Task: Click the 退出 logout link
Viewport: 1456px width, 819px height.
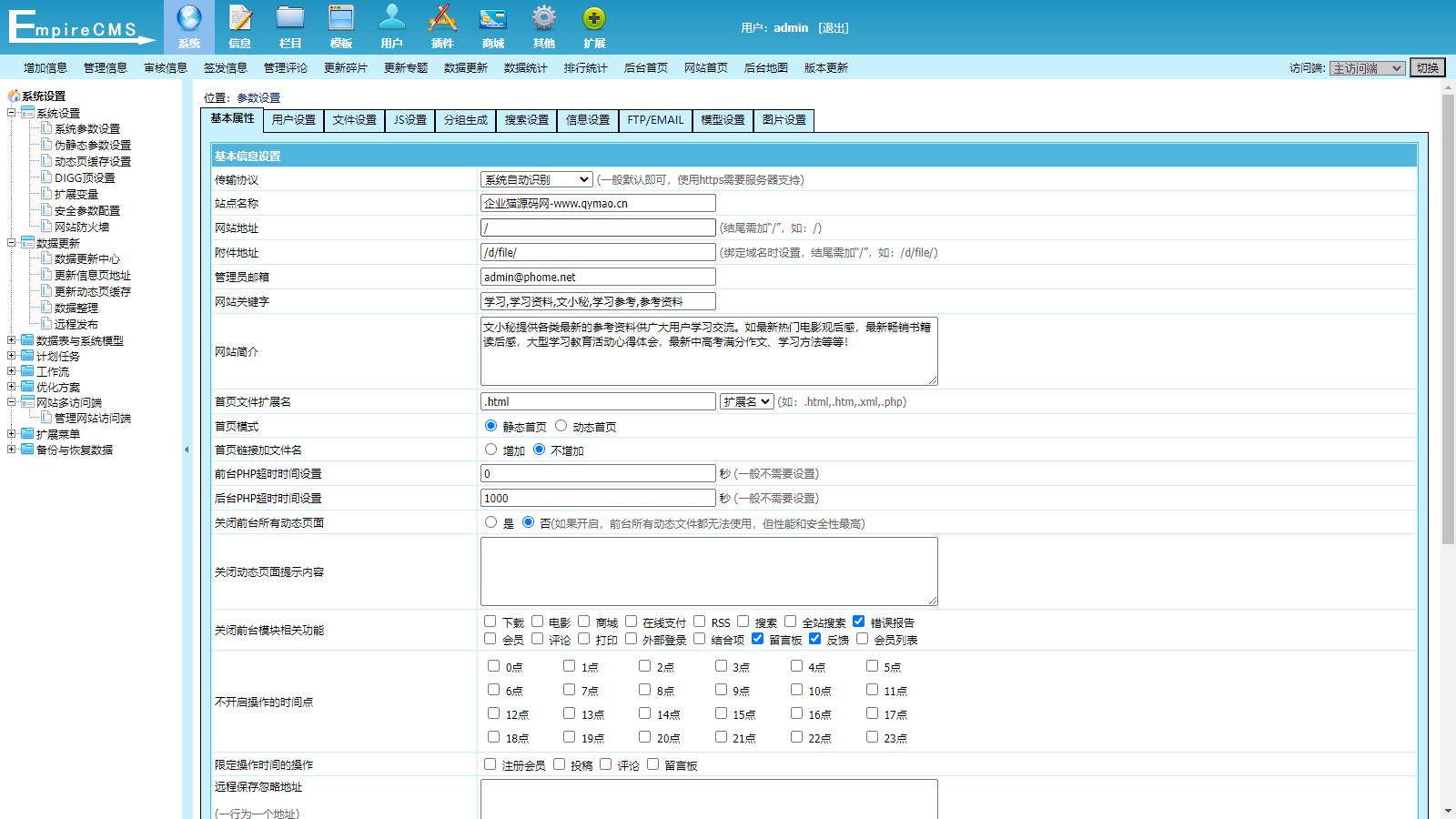Action: 834,27
